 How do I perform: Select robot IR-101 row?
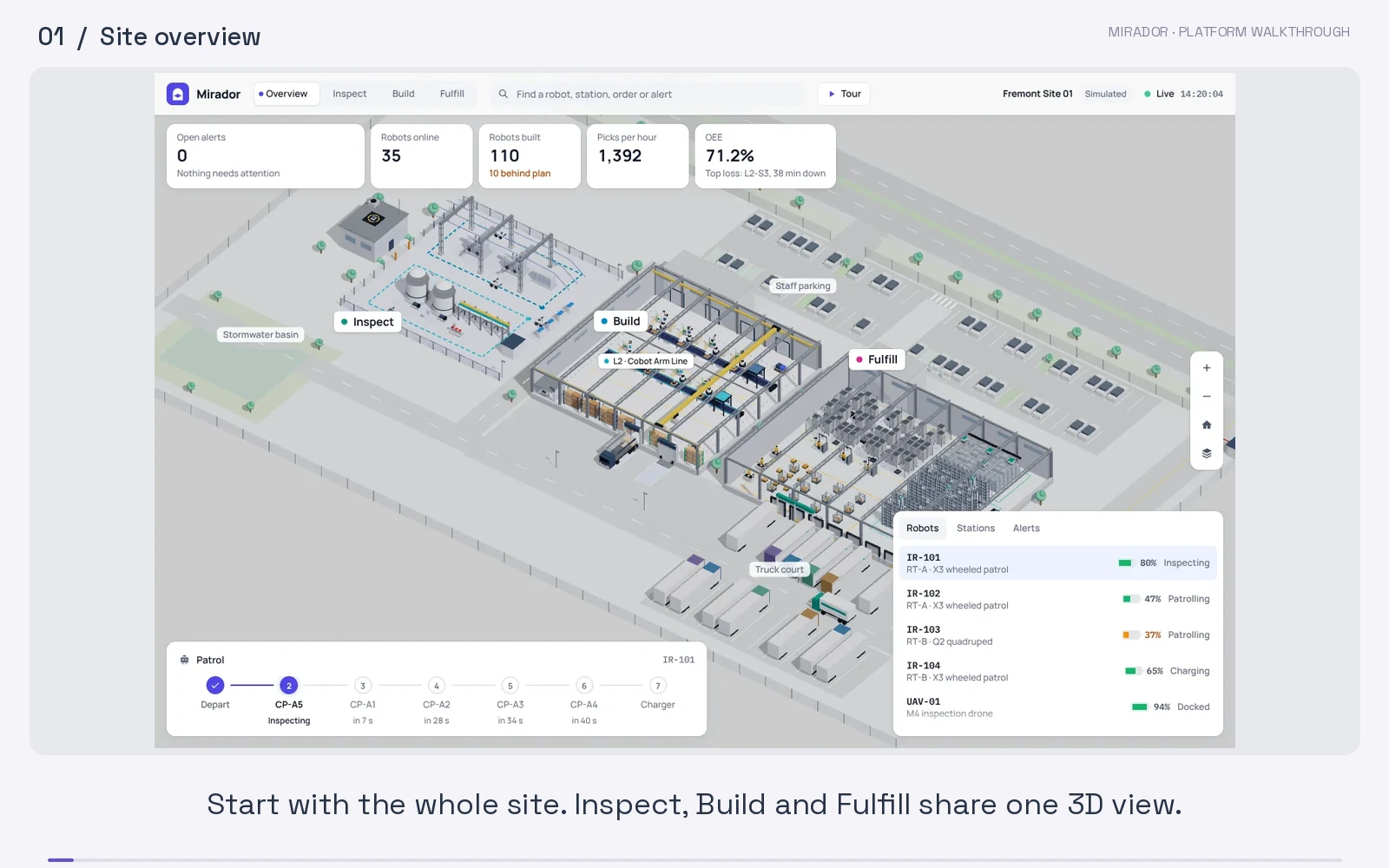tap(1058, 563)
